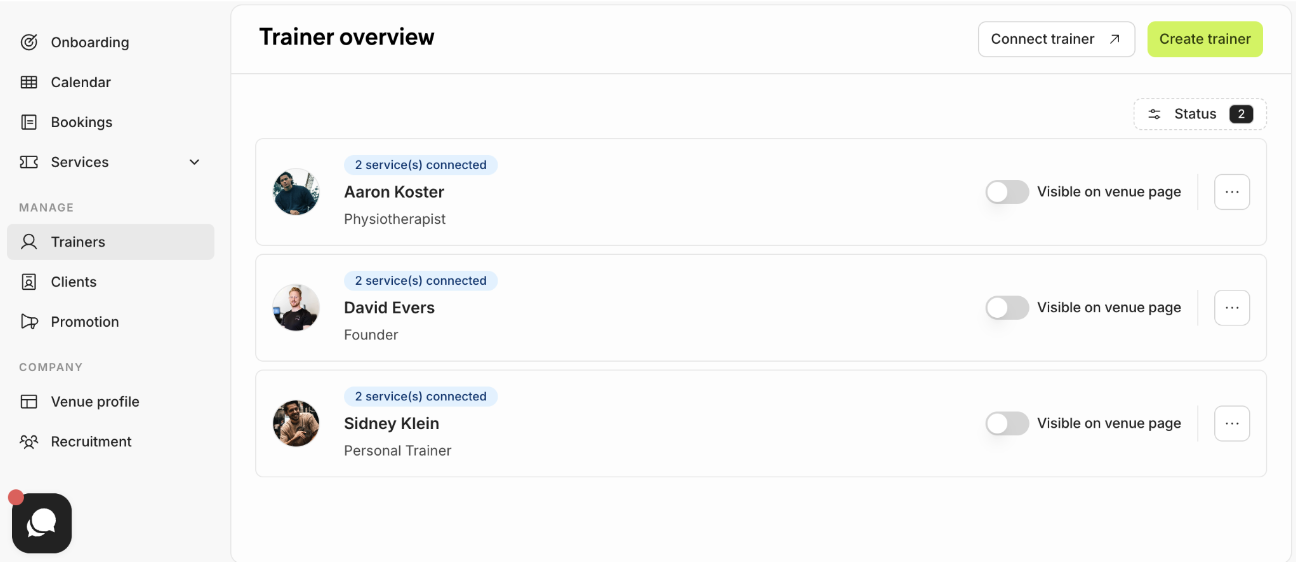The width and height of the screenshot is (1296, 562).
Task: Toggle Sidney Klein's venue page visibility
Action: click(x=1007, y=424)
